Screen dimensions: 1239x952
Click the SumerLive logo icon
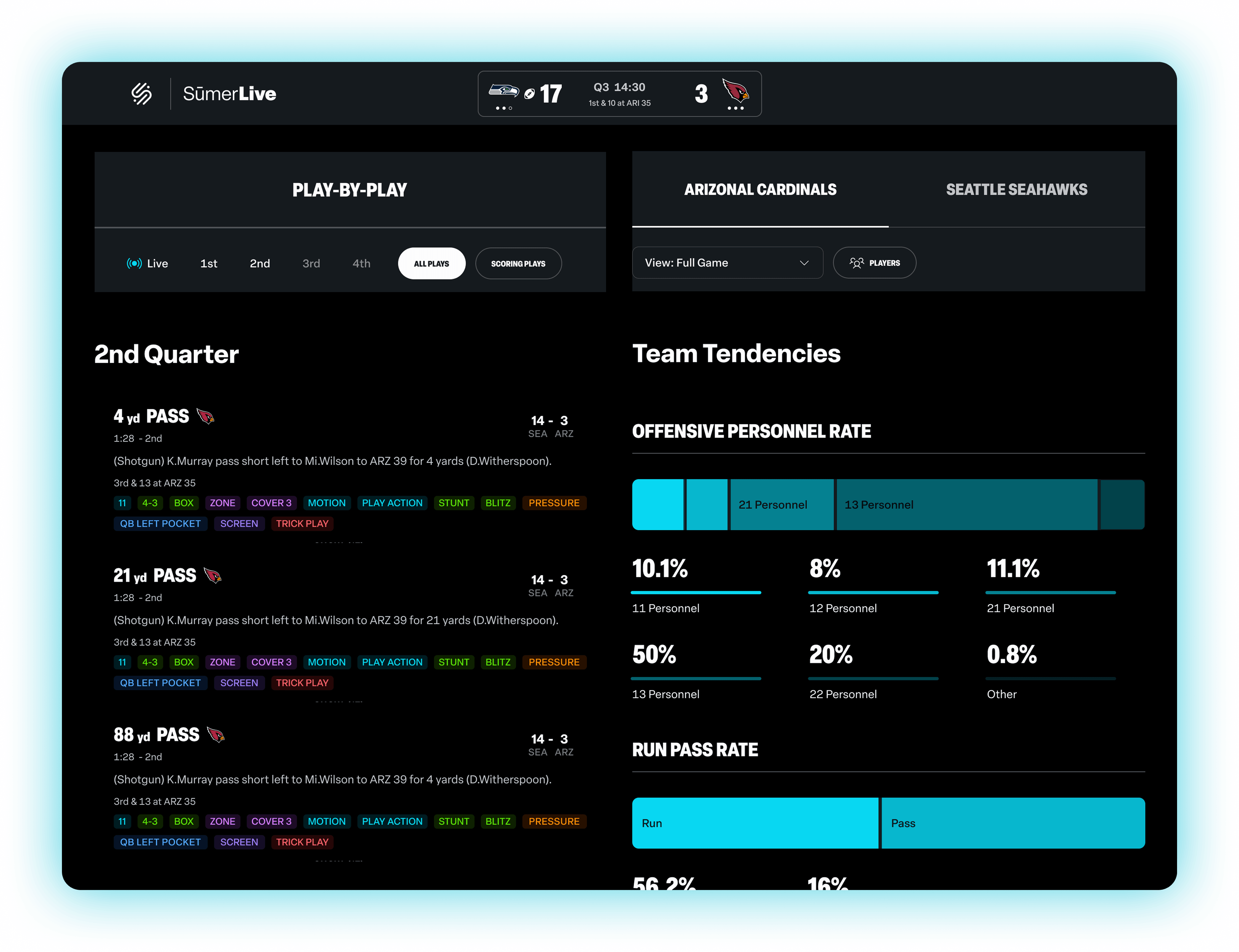[142, 94]
